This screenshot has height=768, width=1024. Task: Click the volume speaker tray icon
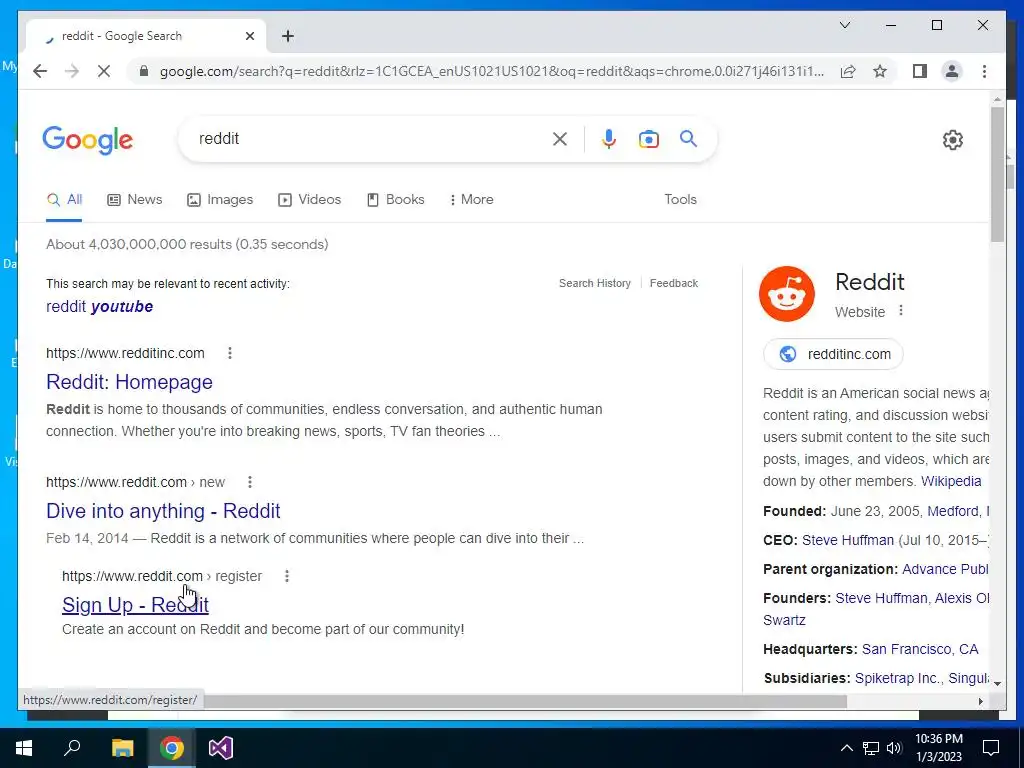pos(893,748)
